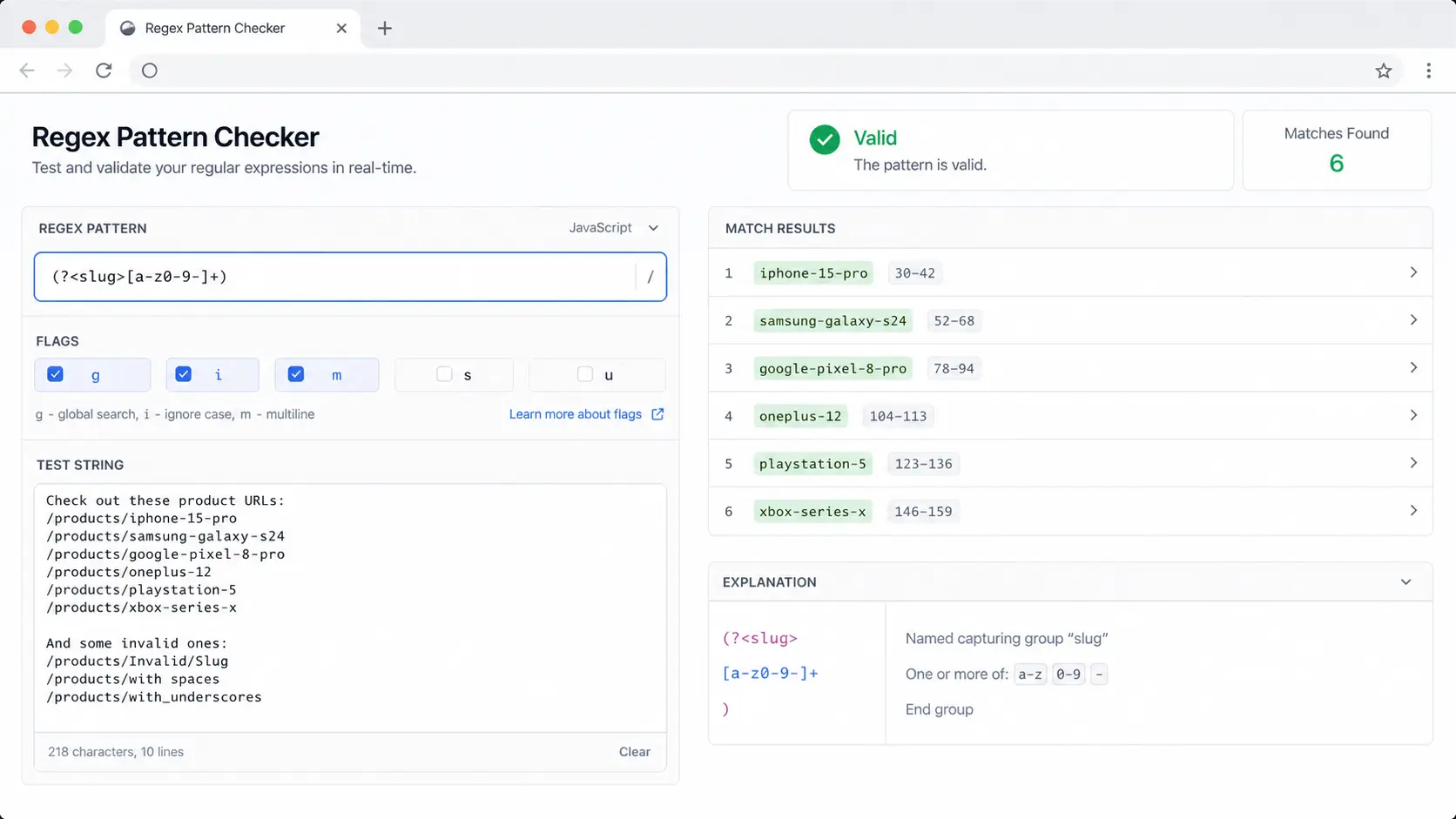Select the Regex Pattern Checker browser tab
The image size is (1456, 819).
(x=233, y=28)
